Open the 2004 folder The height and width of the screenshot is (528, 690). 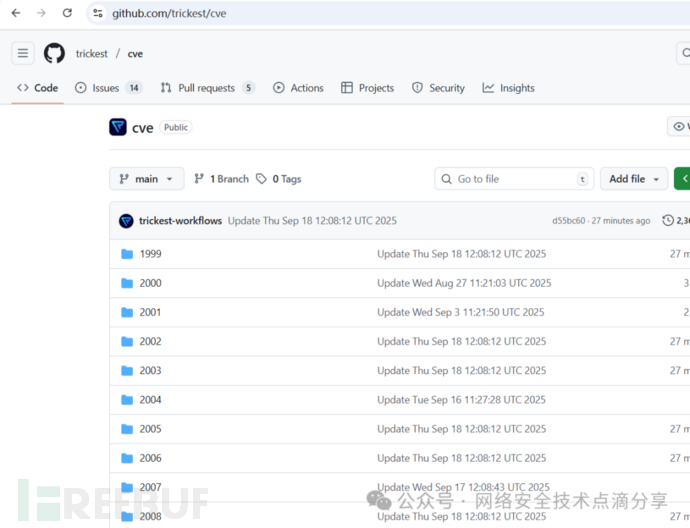point(150,400)
